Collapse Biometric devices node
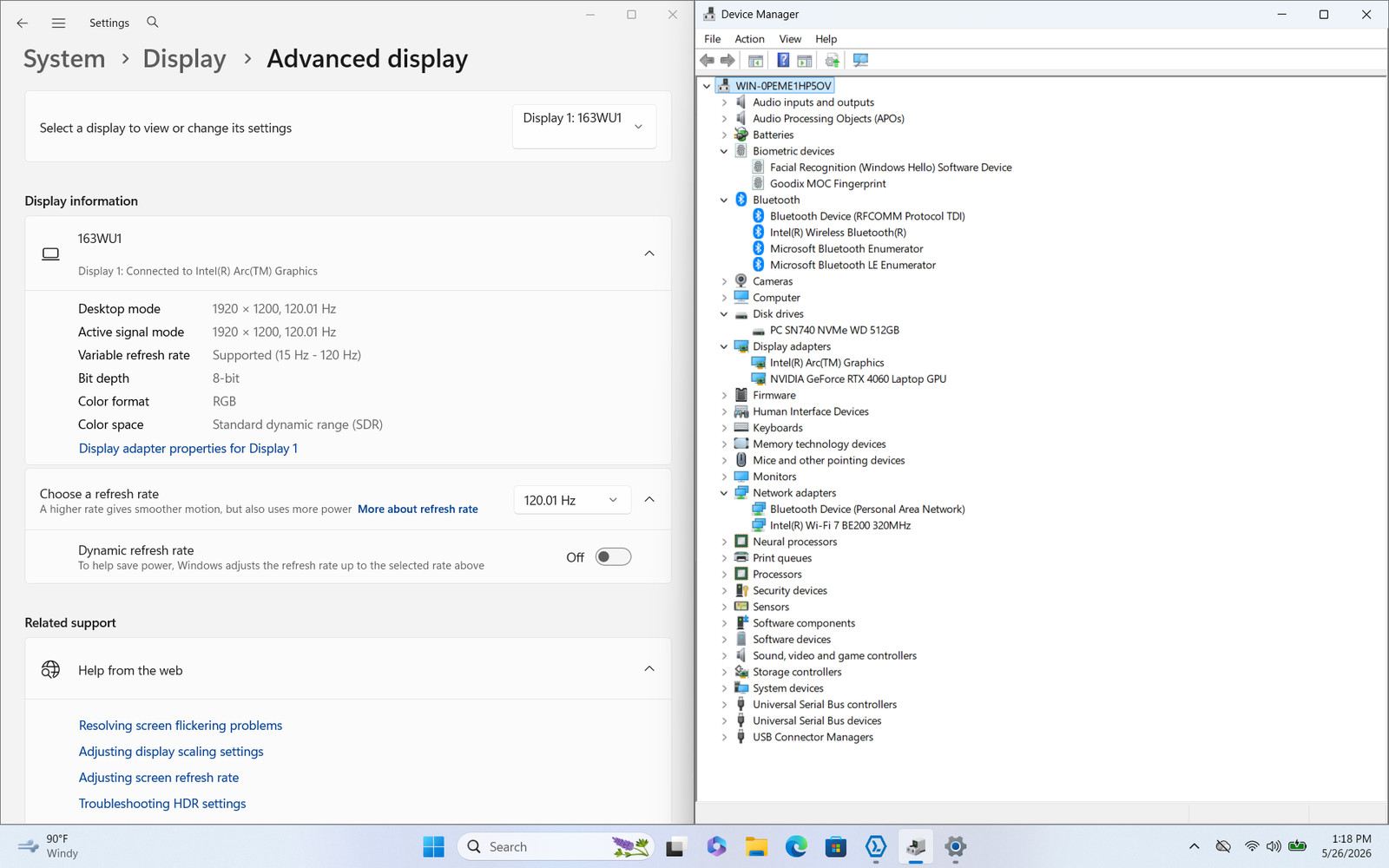This screenshot has width=1389, height=868. (x=724, y=151)
